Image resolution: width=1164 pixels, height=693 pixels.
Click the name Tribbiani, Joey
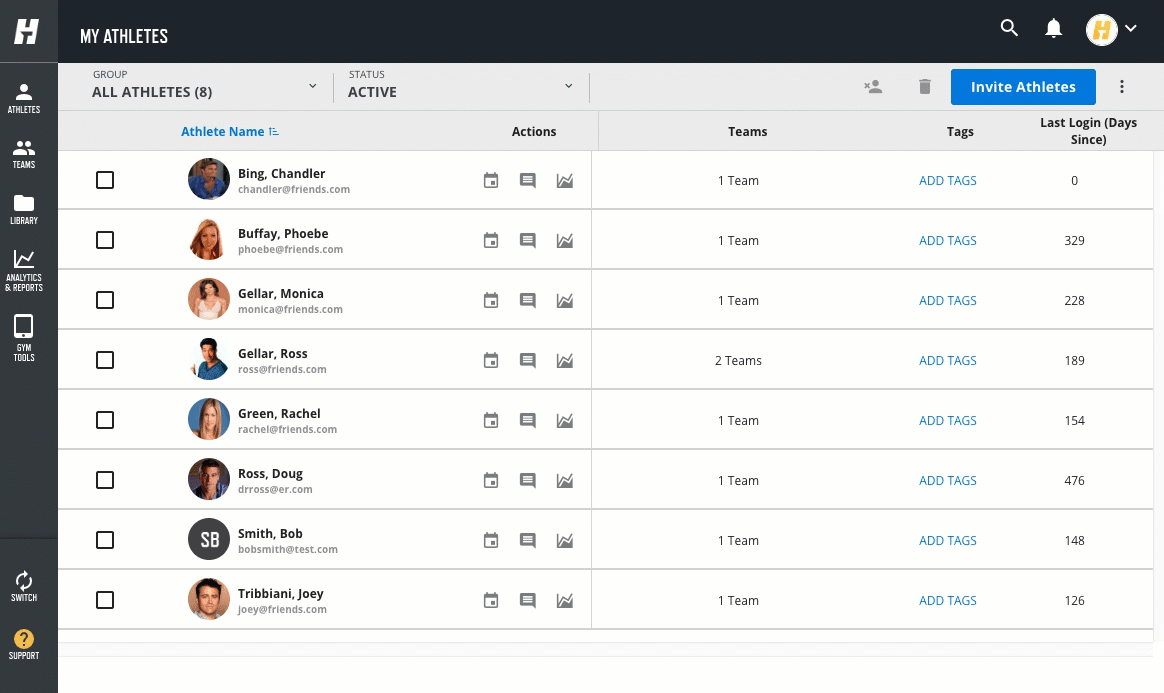[x=281, y=594]
